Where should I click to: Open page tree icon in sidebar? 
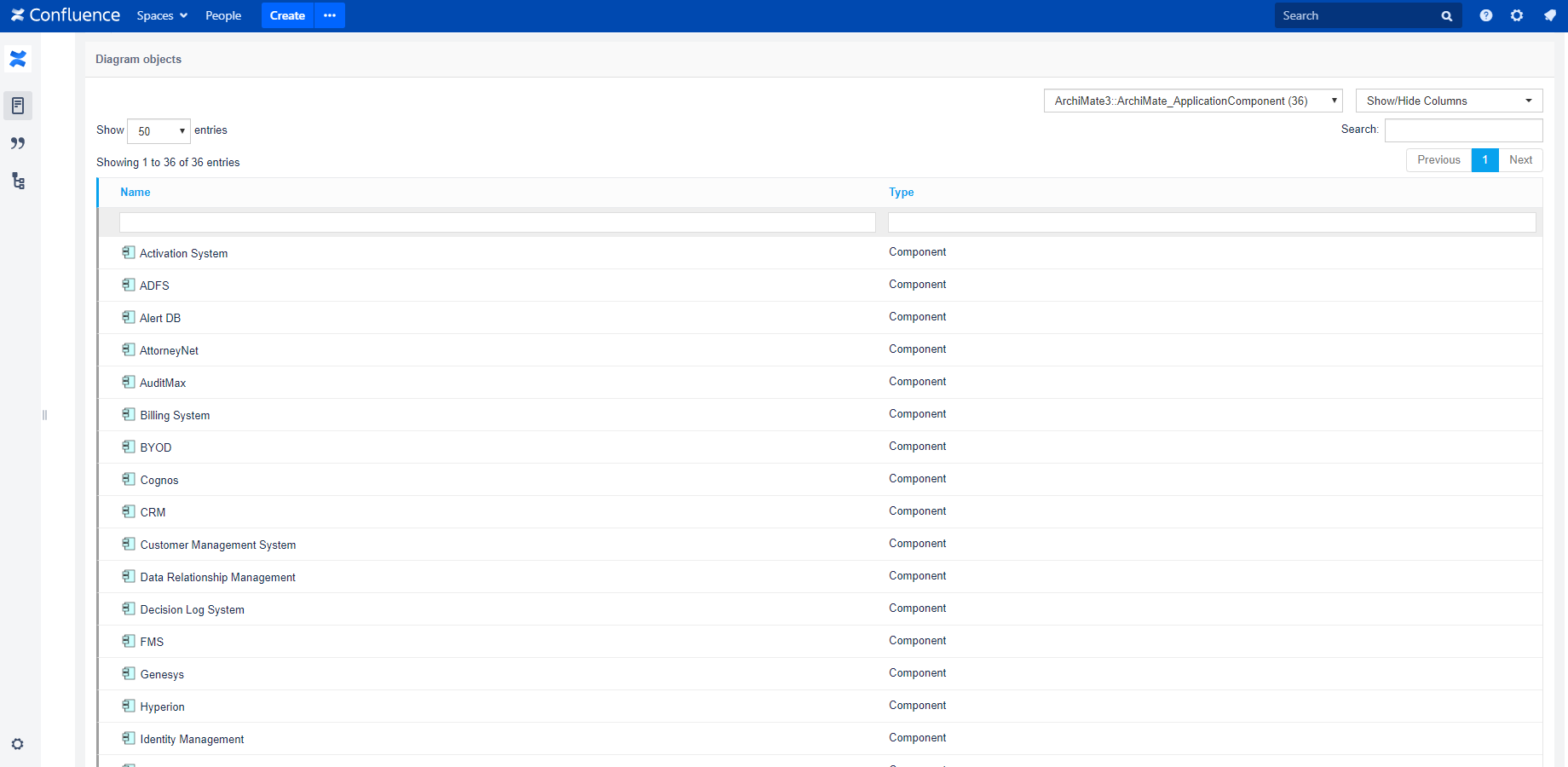pyautogui.click(x=18, y=181)
